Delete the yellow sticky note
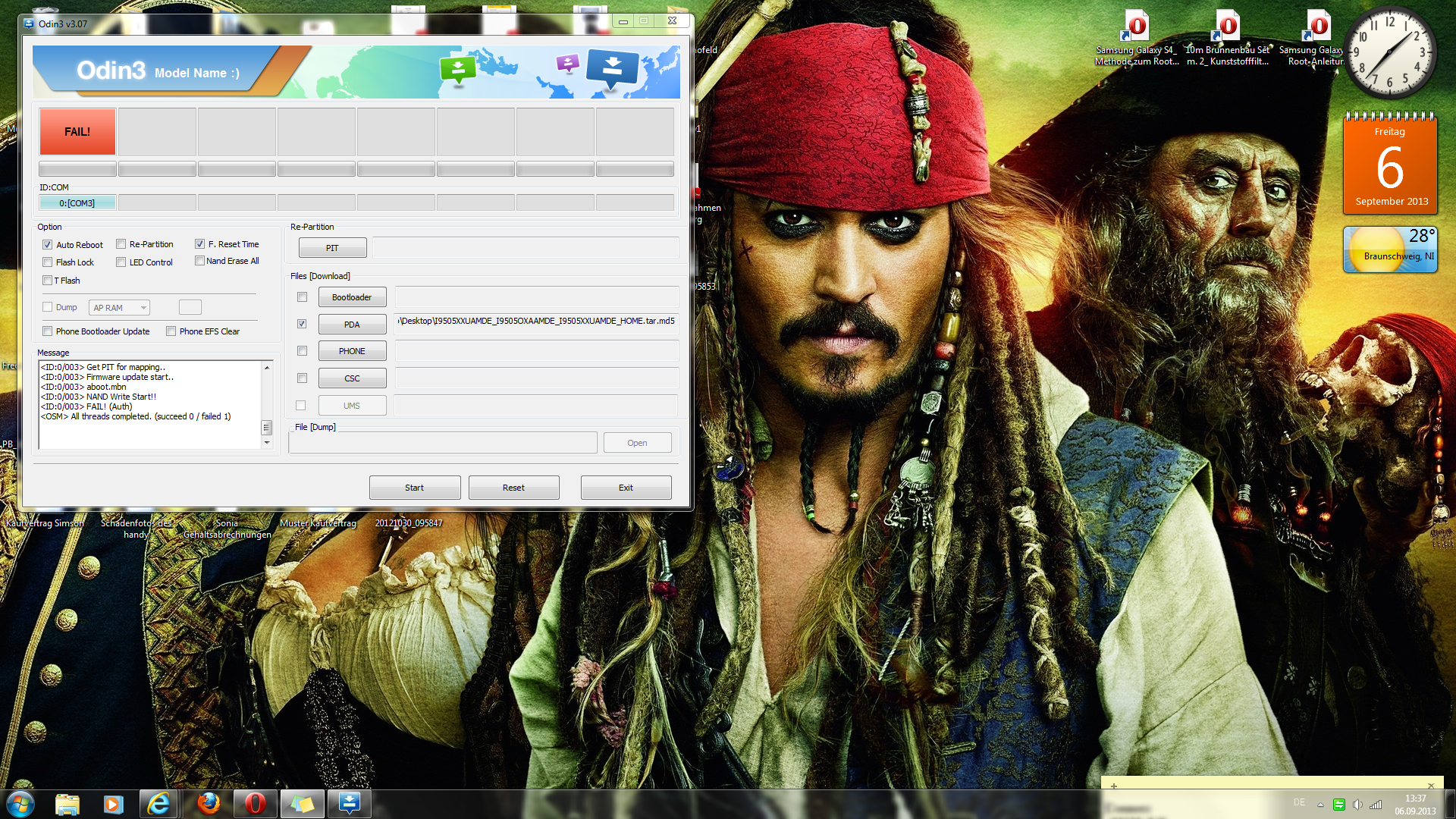 pyautogui.click(x=1431, y=786)
